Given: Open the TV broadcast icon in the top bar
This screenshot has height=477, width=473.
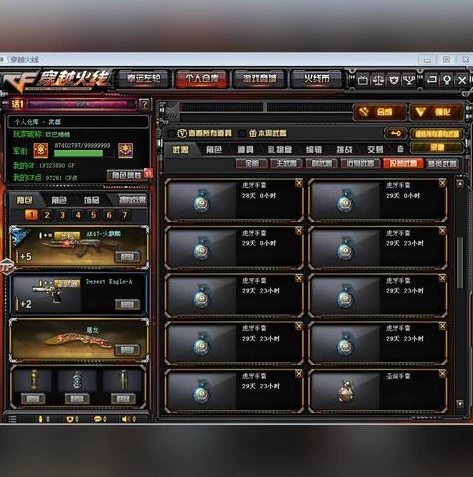Looking at the screenshot, I should [363, 80].
